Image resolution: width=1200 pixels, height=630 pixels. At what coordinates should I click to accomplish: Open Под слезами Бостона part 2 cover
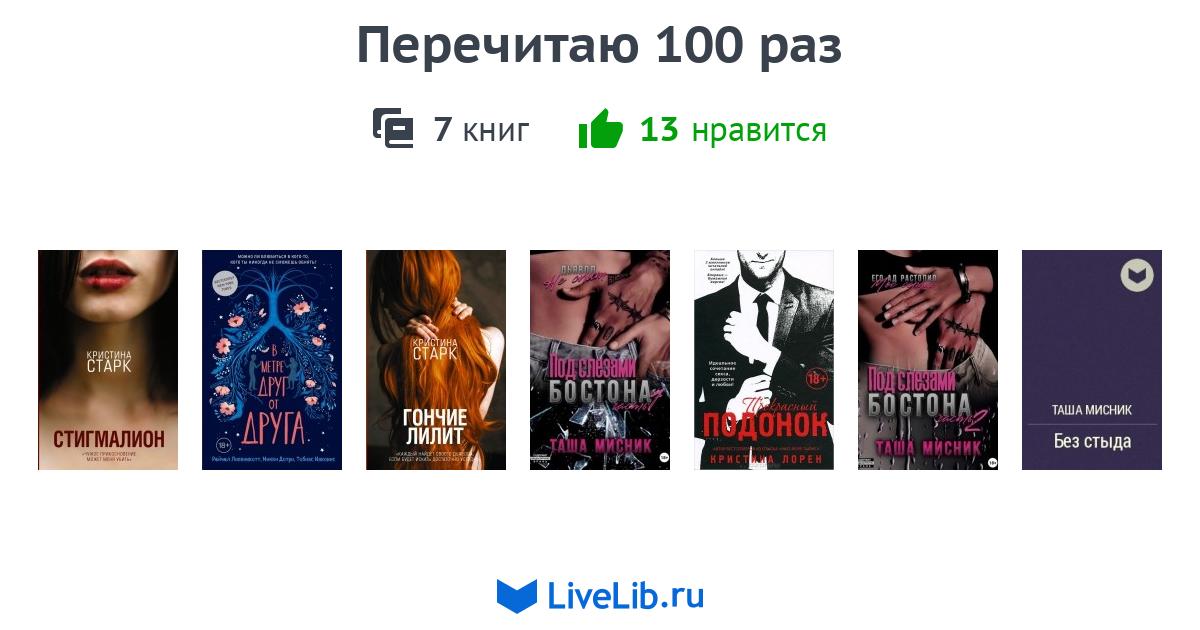(928, 360)
